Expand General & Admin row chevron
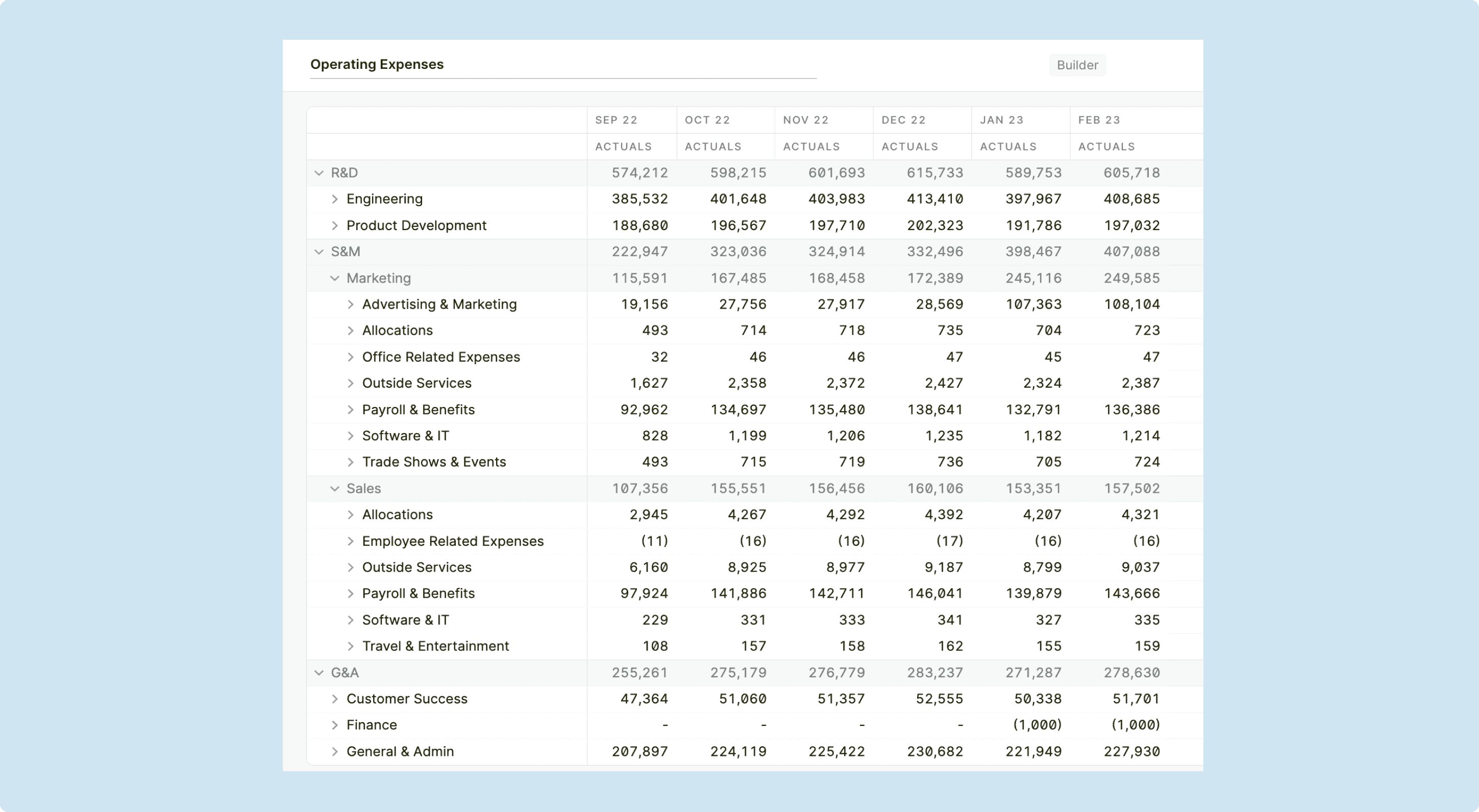The image size is (1479, 812). [x=335, y=752]
